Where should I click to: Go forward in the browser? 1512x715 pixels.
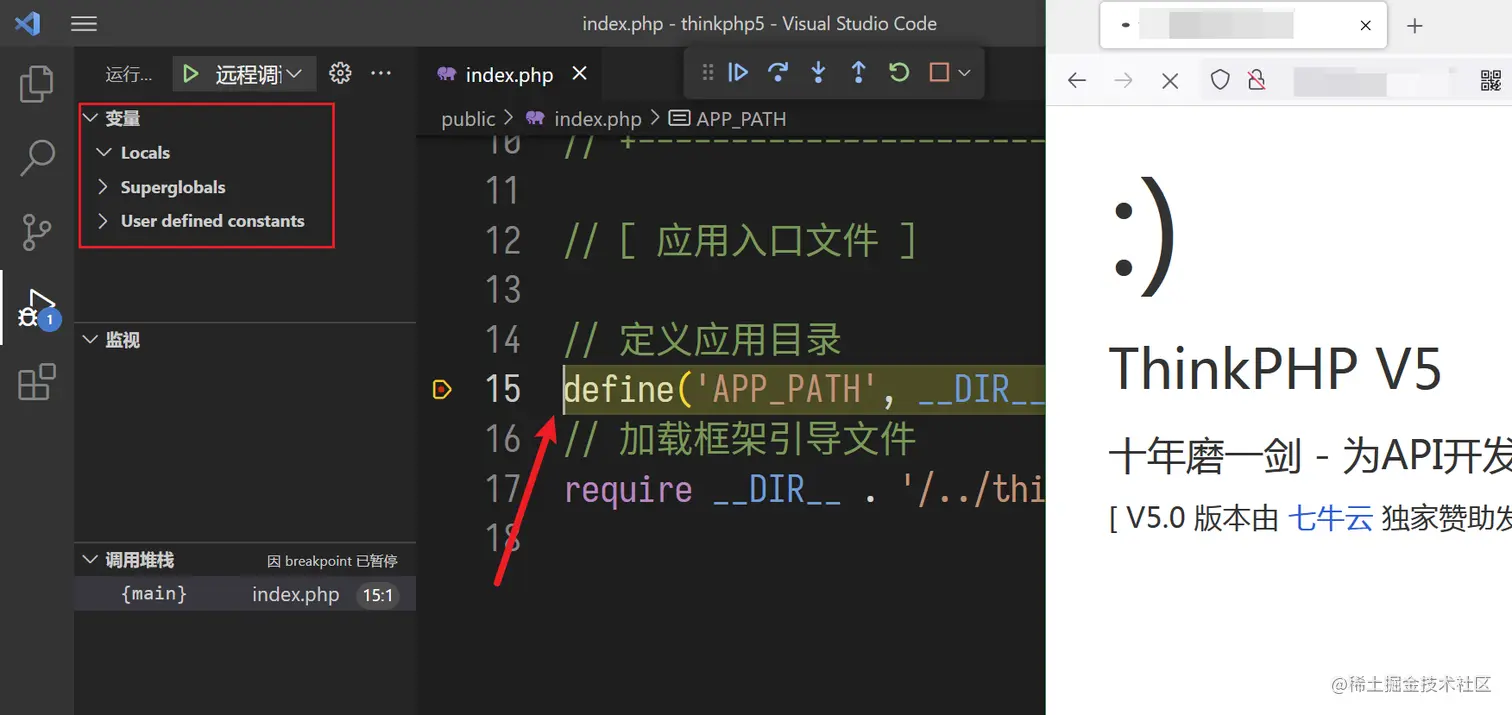[x=1123, y=80]
